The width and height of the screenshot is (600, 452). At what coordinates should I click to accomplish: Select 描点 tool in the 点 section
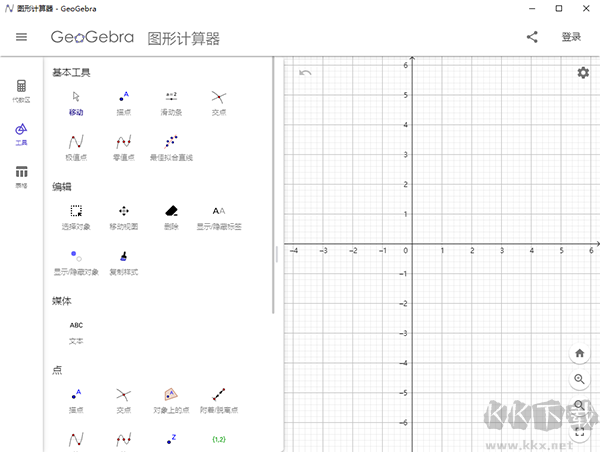coord(76,401)
